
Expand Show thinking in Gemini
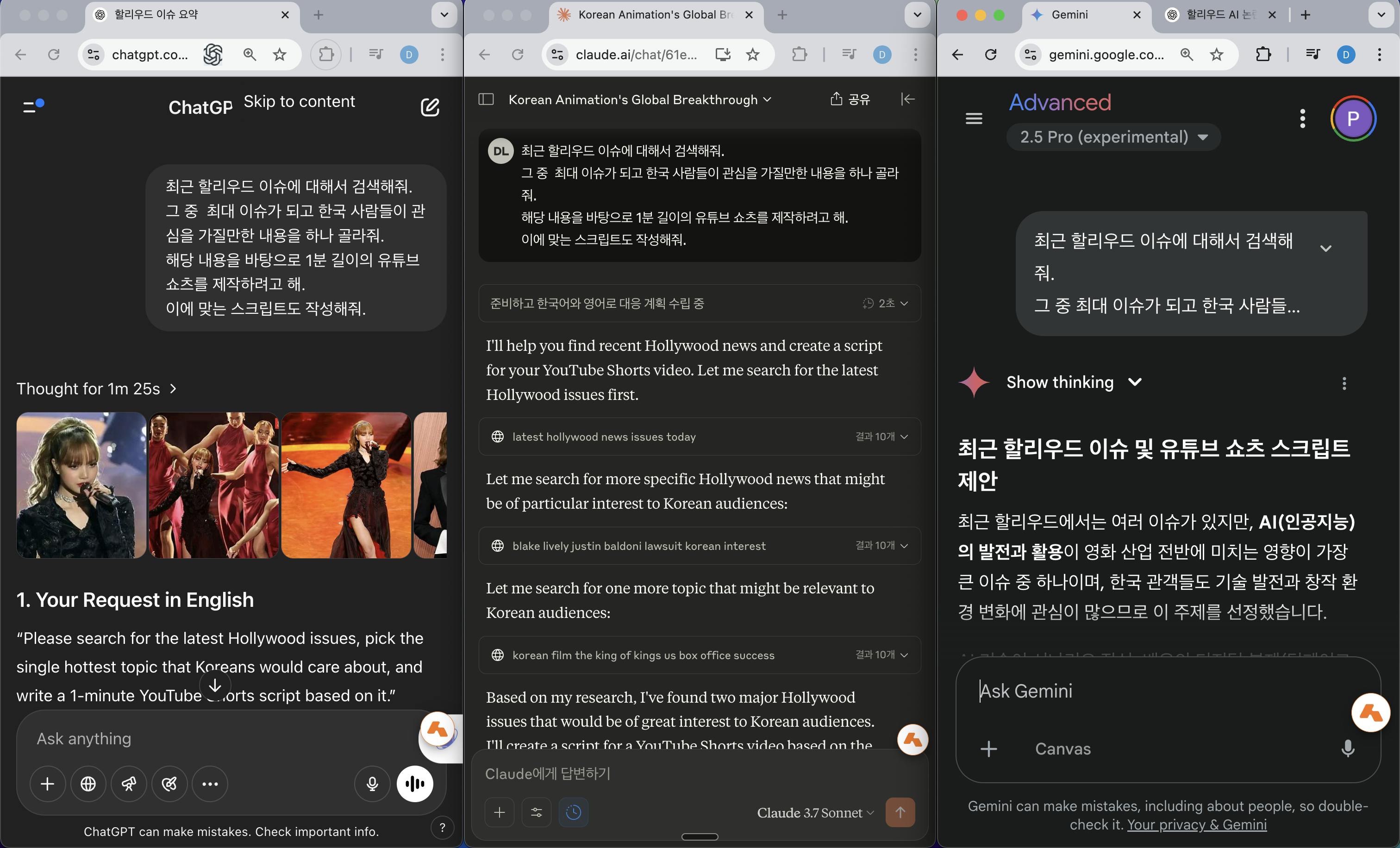tap(1074, 382)
